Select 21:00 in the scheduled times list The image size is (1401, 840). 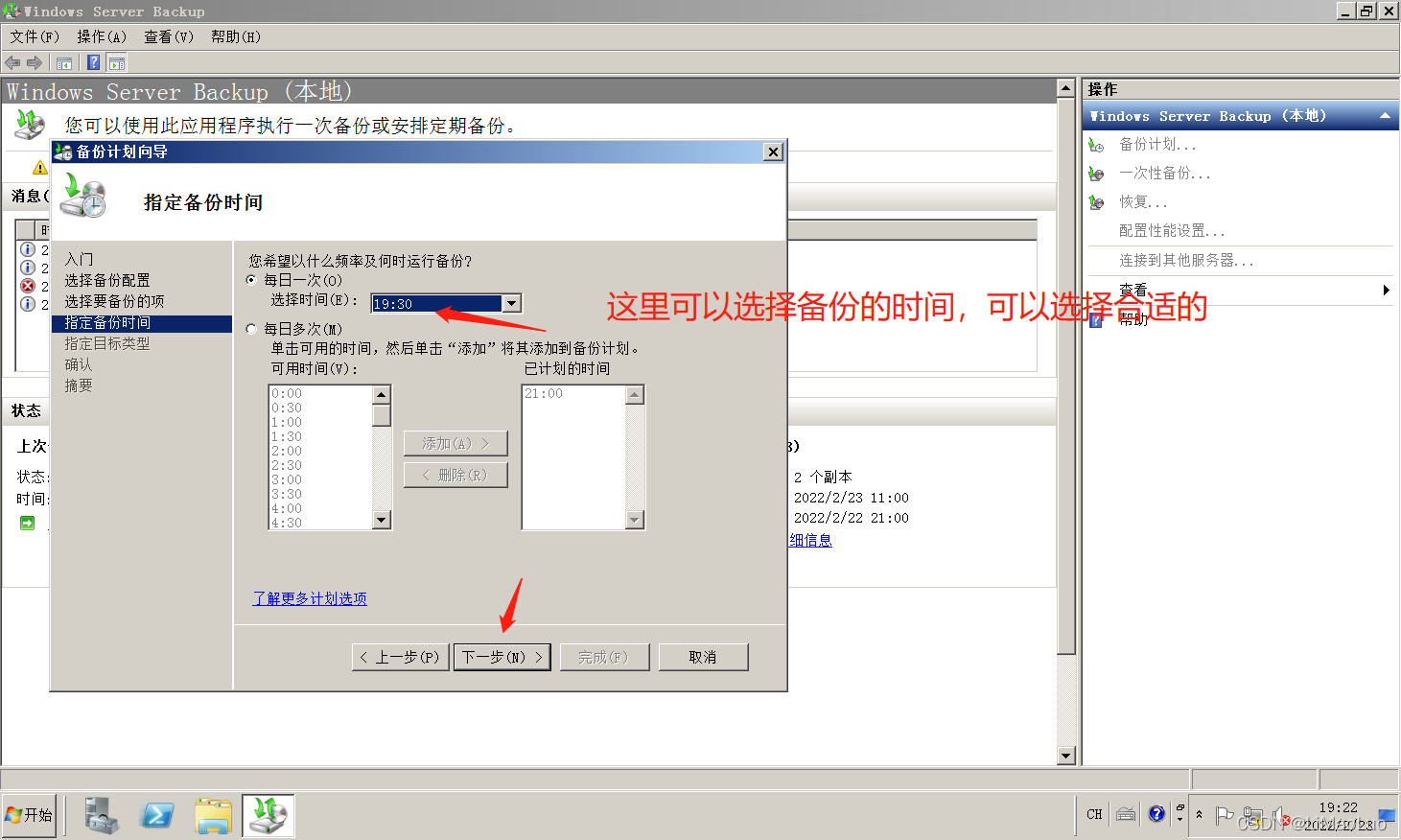point(544,393)
